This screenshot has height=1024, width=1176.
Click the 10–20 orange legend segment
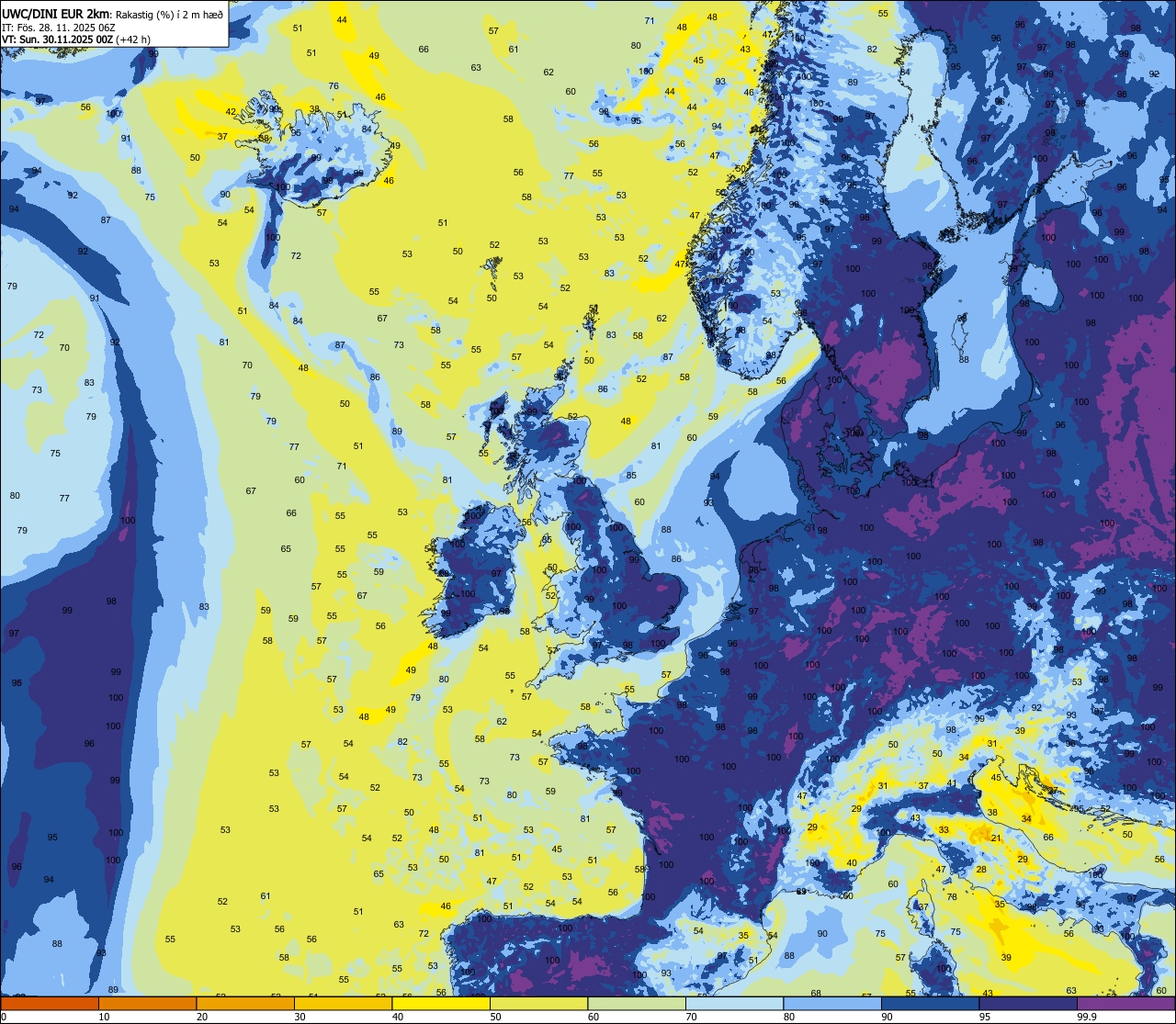click(x=147, y=1004)
